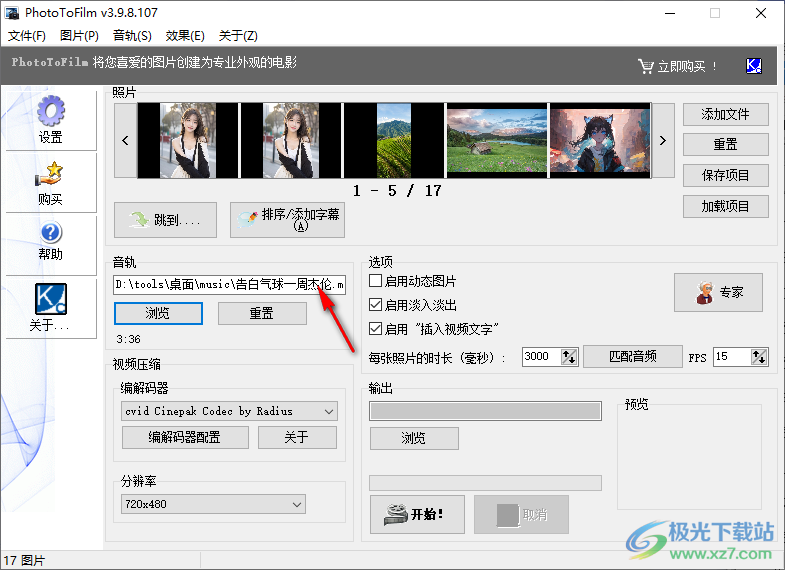This screenshot has width=785, height=570.
Task: Click the output file path field
Action: pos(485,411)
